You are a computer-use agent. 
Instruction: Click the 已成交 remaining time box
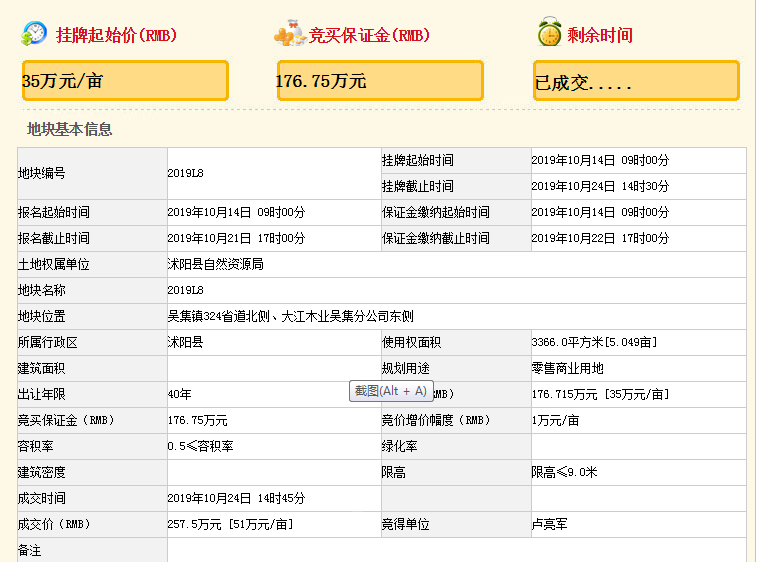coord(636,81)
